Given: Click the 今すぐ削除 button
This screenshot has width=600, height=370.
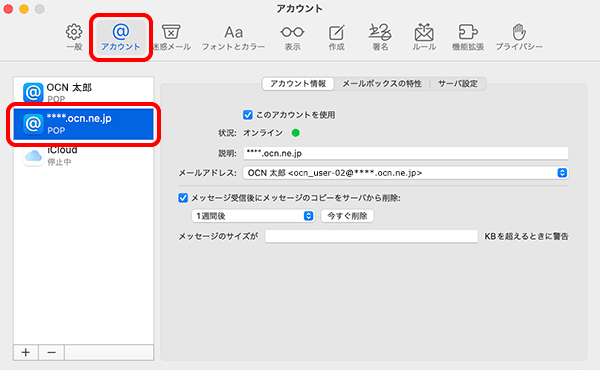Looking at the screenshot, I should [x=347, y=216].
